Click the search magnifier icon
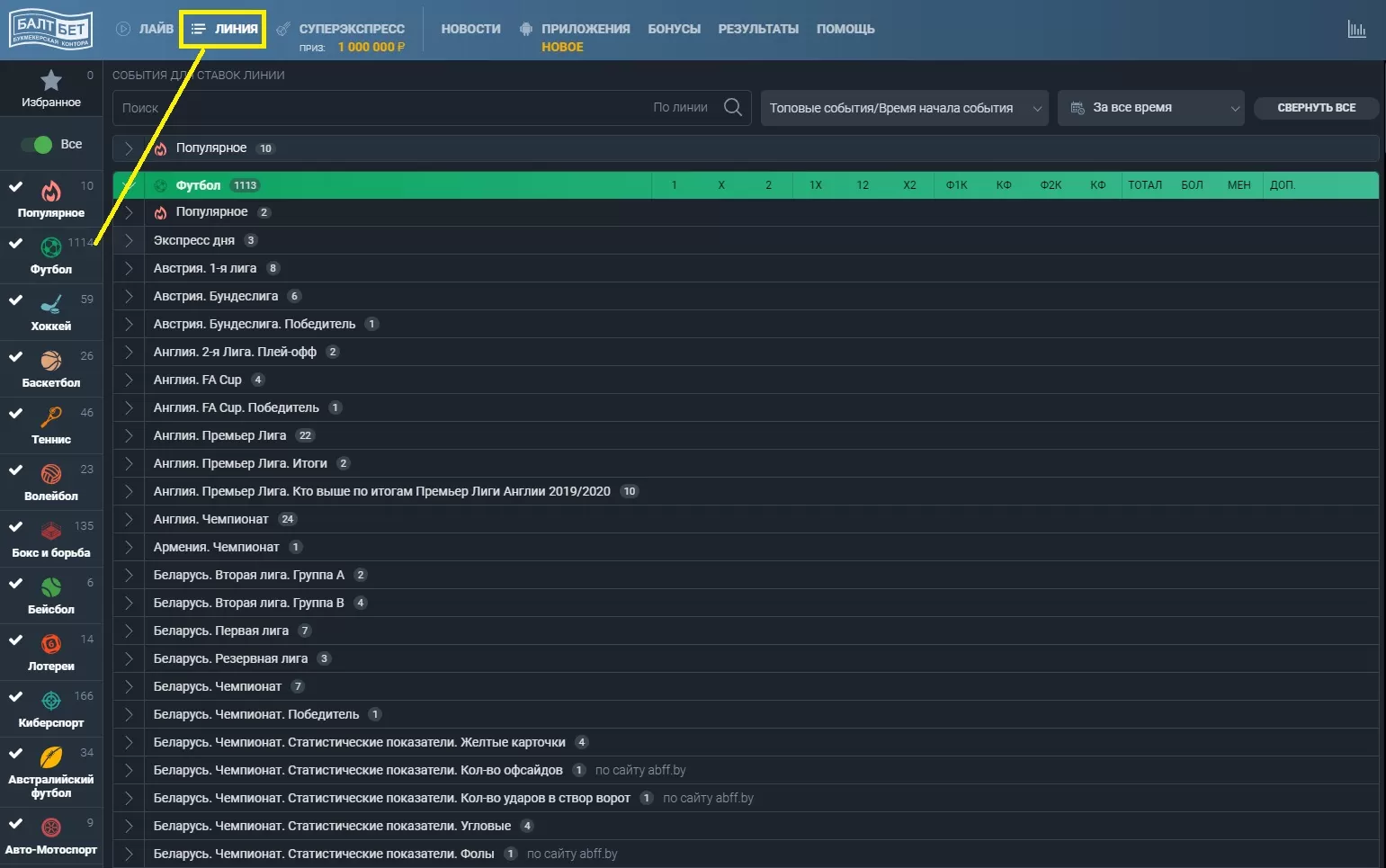Screen dimensions: 1386x868 (732, 107)
